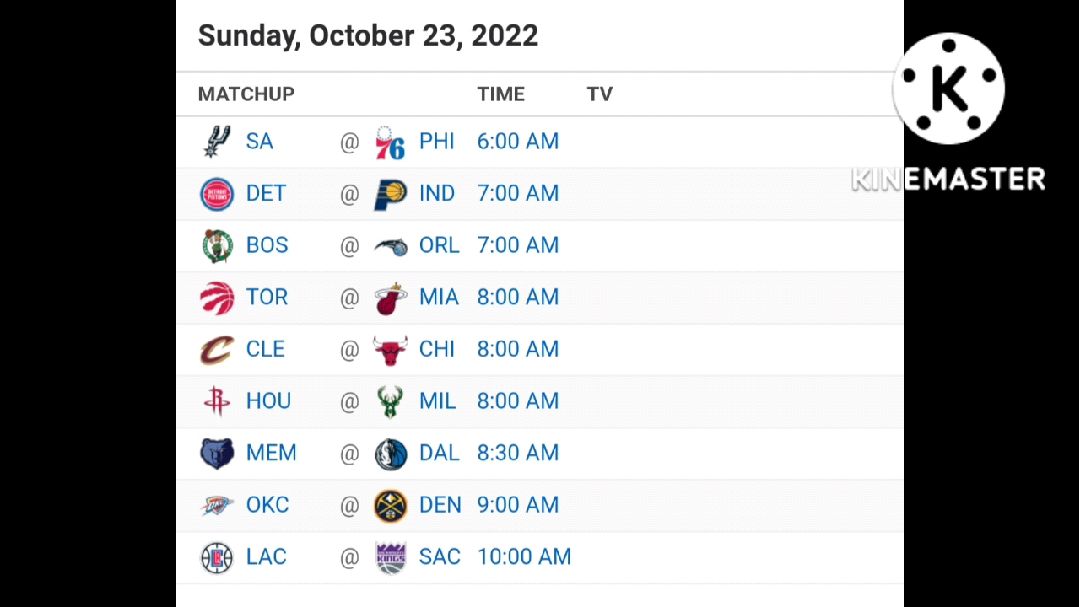
Task: Select the Milwaukee Bucks logo
Action: (x=390, y=402)
